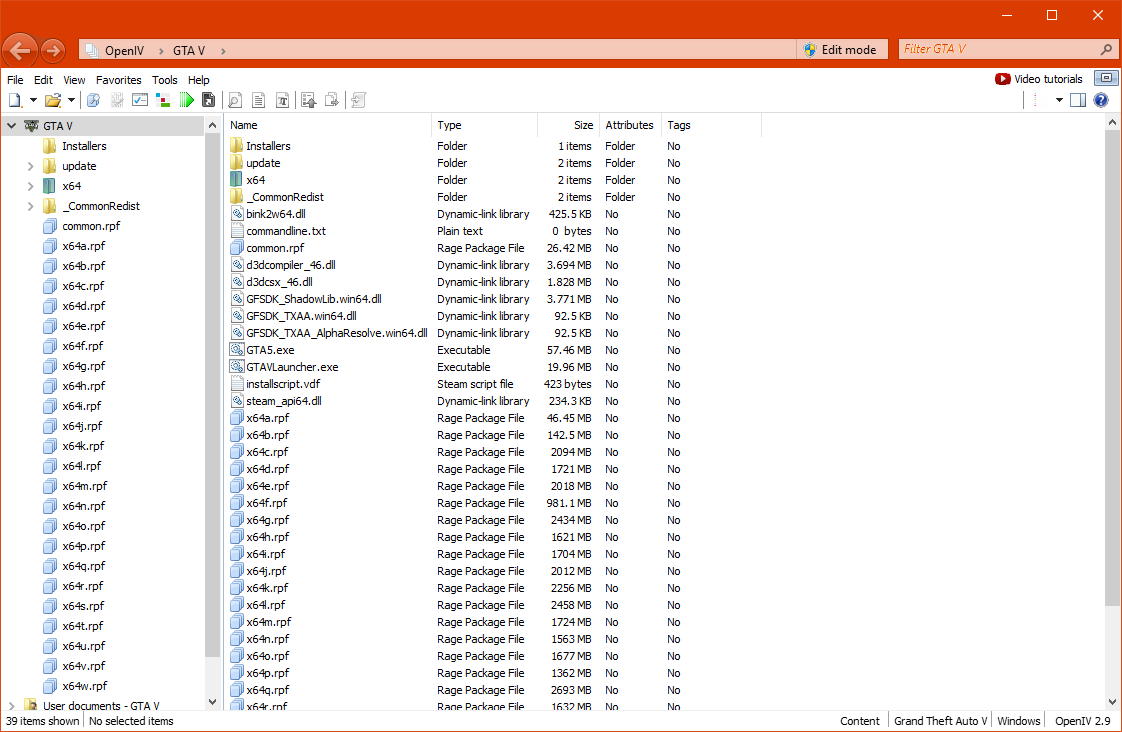Screen dimensions: 1122x732
Task: Sort by the Attributes column header
Action: [629, 125]
